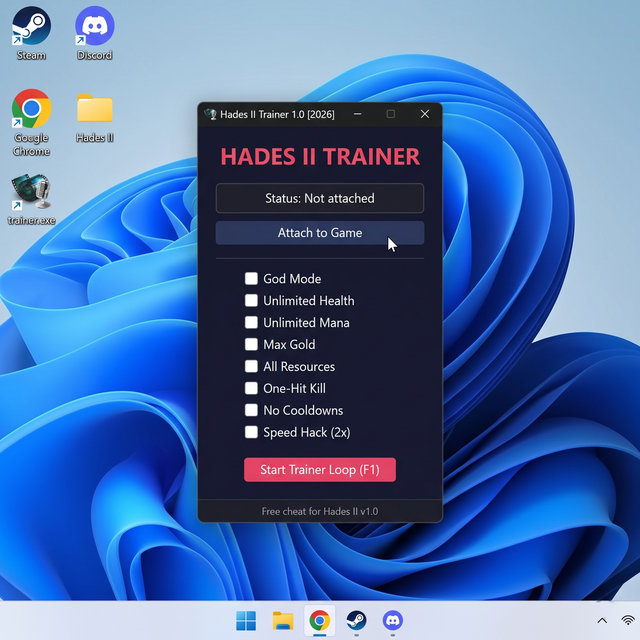Open Discord from the taskbar

click(x=393, y=621)
